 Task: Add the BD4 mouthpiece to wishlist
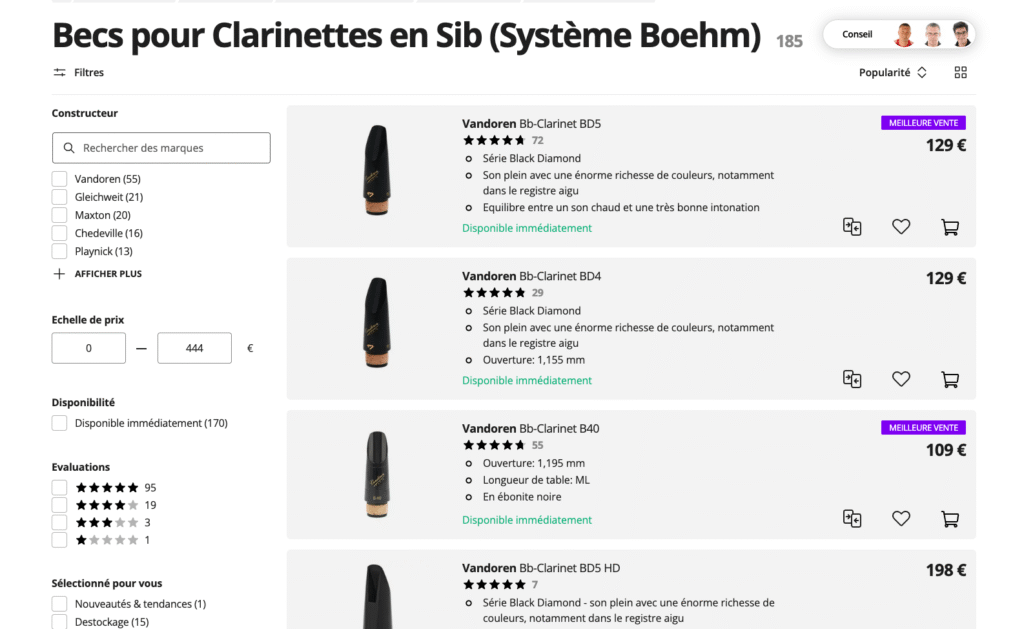(901, 379)
